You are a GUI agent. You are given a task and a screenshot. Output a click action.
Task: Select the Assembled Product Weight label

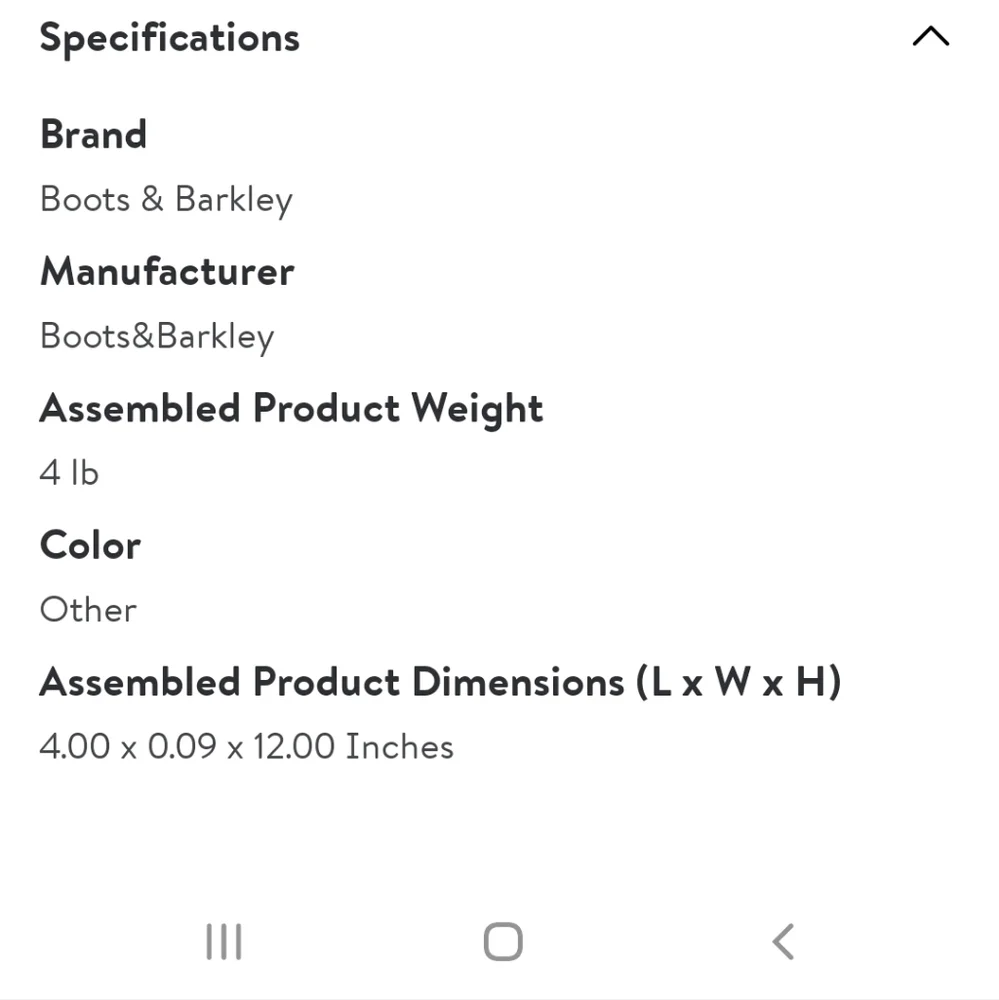(291, 408)
